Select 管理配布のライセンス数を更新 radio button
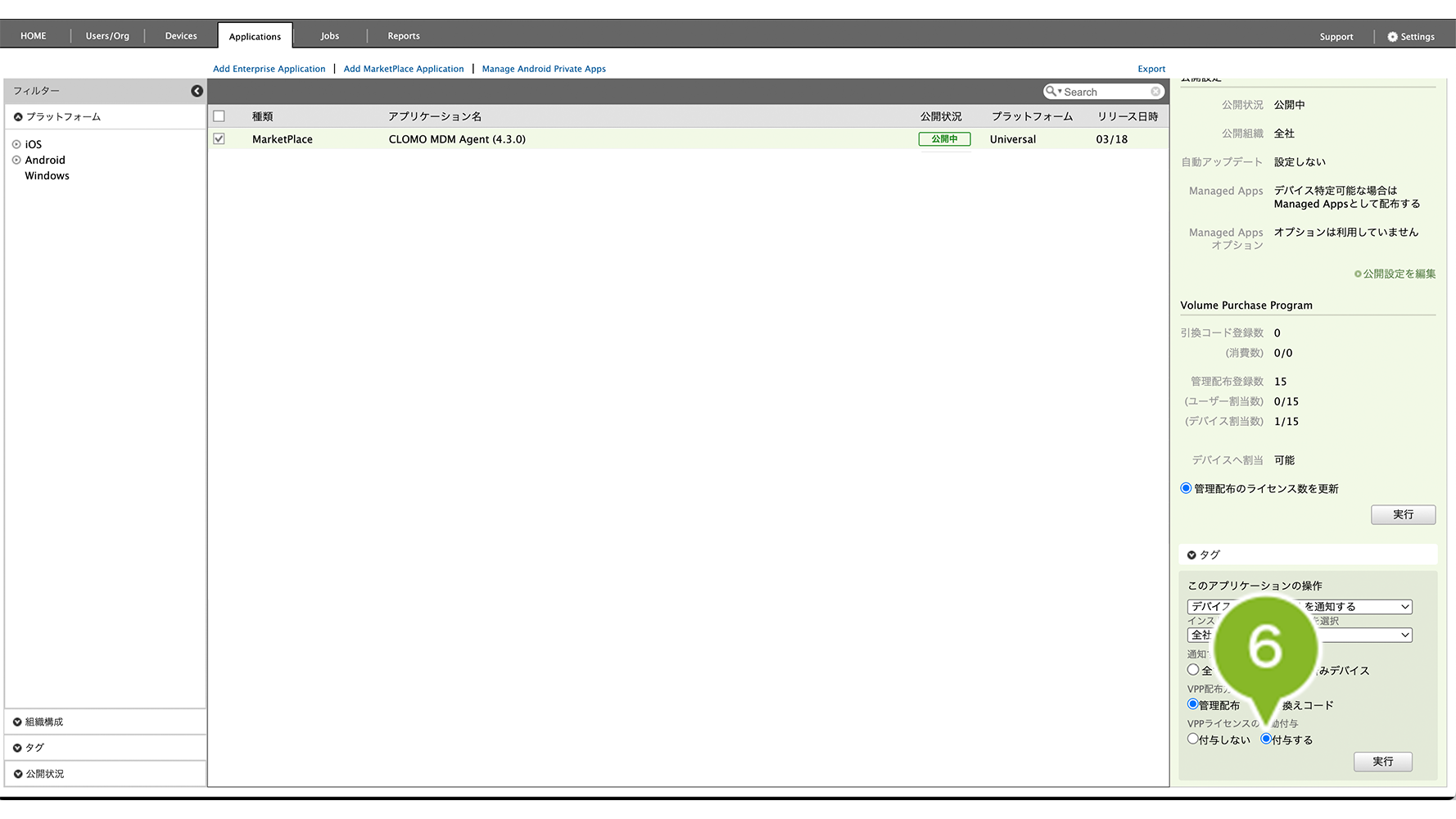This screenshot has height=819, width=1456. tap(1186, 488)
